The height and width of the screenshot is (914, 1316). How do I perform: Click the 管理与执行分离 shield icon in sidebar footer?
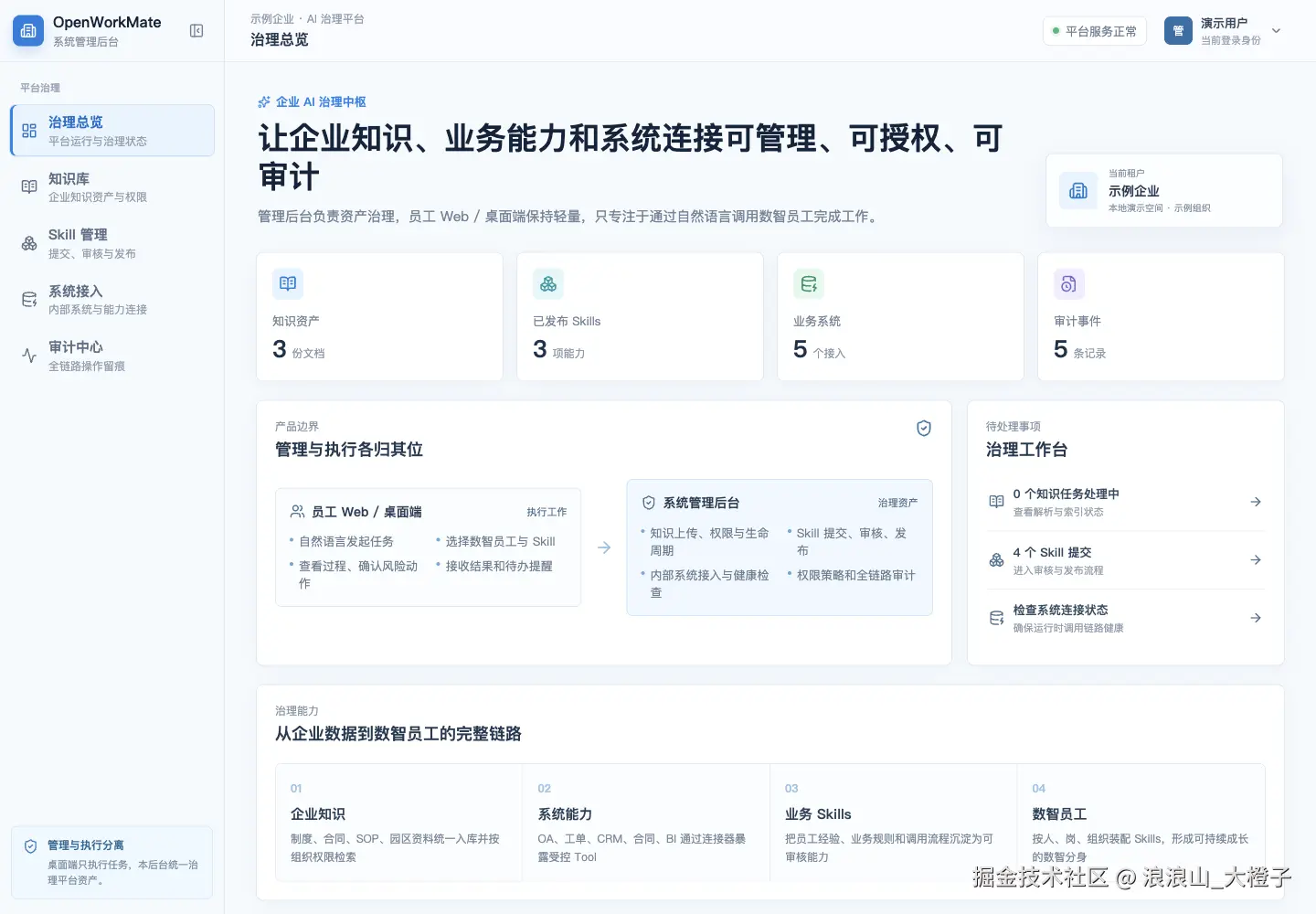tap(30, 846)
